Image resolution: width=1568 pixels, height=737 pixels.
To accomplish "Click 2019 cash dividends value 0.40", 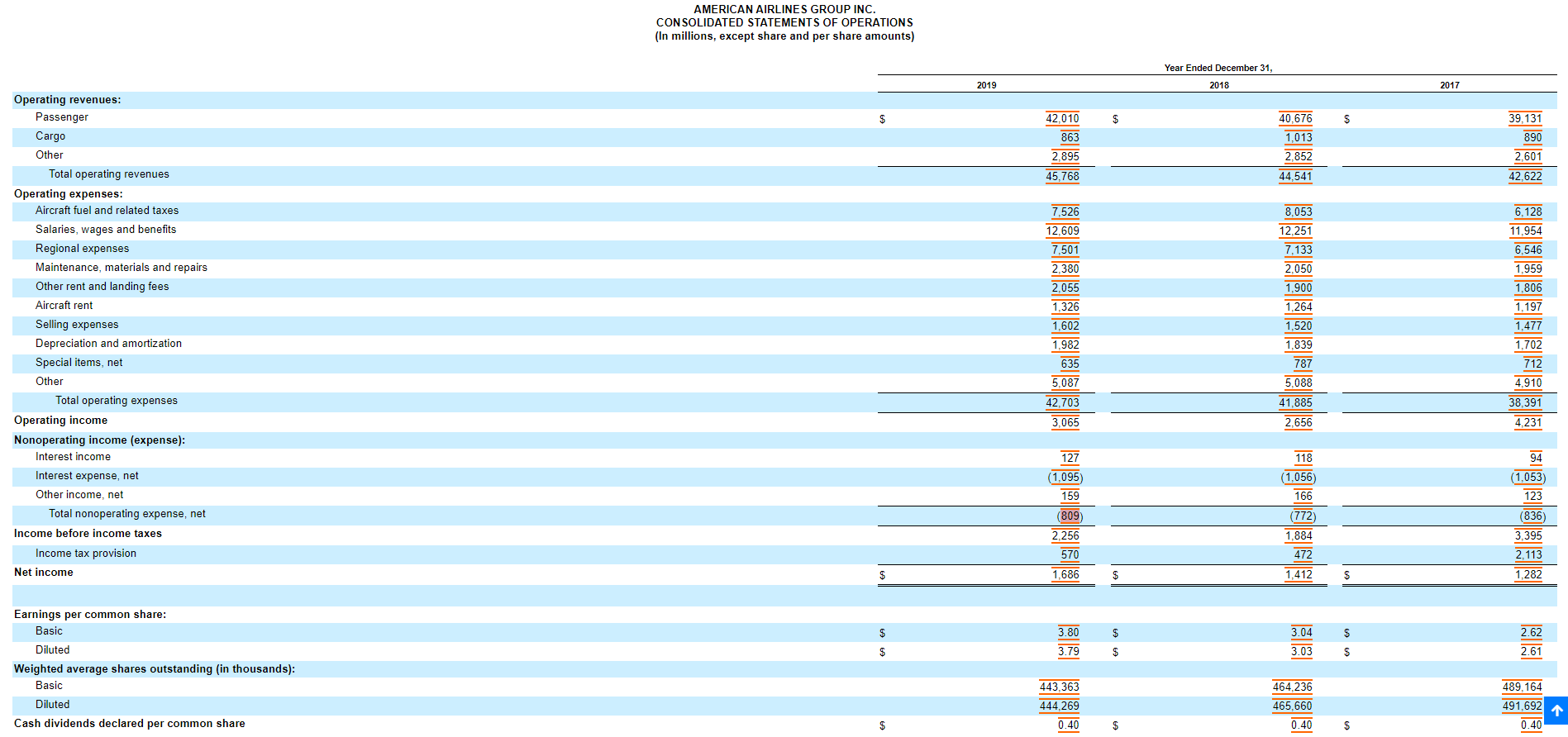I will coord(1068,725).
